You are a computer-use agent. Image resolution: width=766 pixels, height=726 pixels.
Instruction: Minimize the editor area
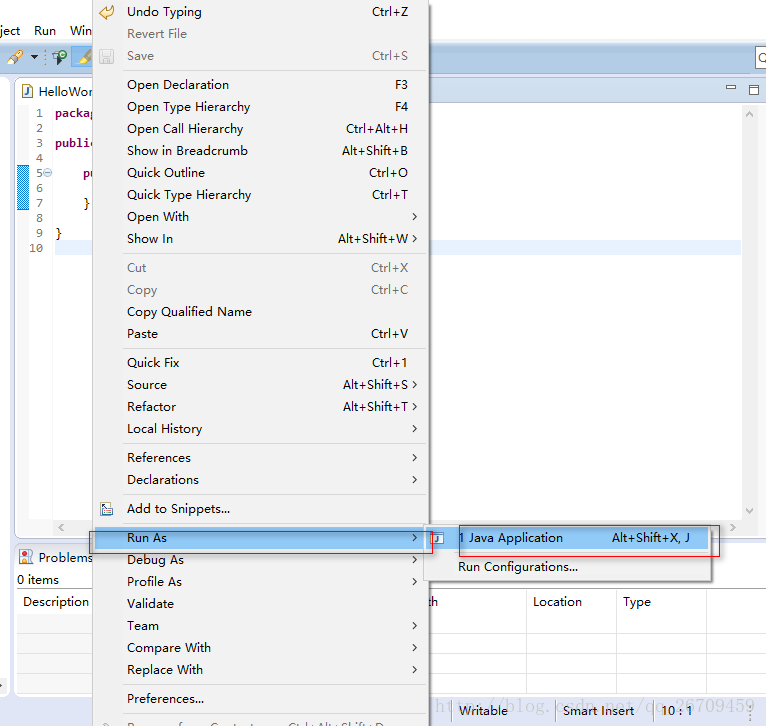pyautogui.click(x=731, y=87)
